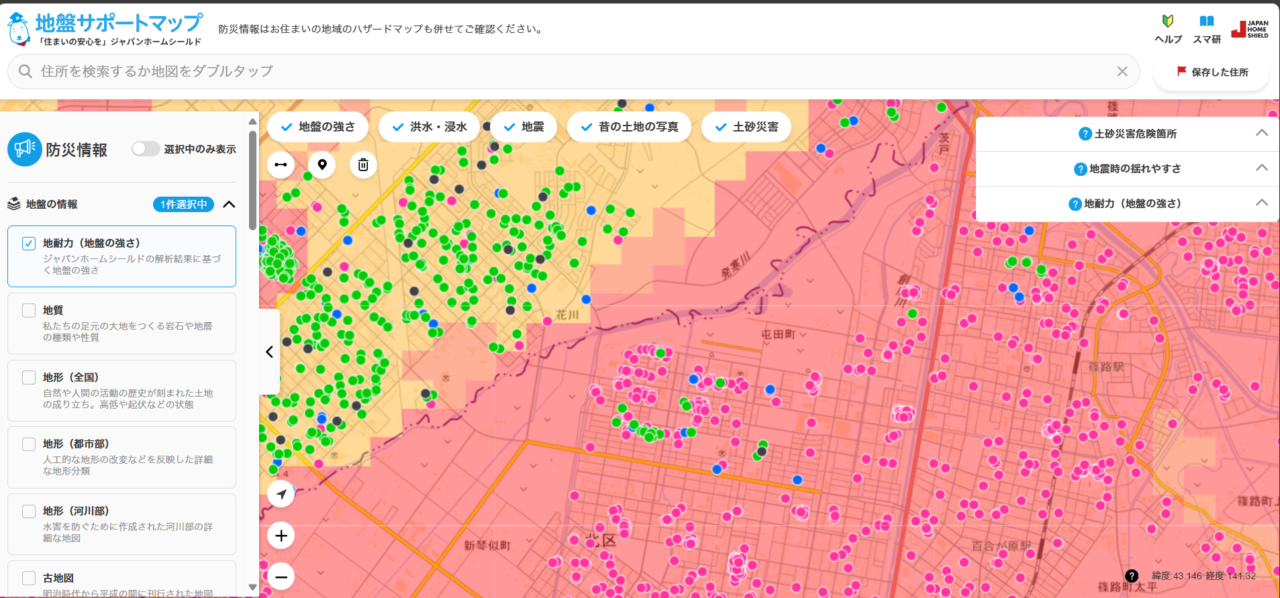Check the 地形（全国） layer checkbox

[29, 377]
